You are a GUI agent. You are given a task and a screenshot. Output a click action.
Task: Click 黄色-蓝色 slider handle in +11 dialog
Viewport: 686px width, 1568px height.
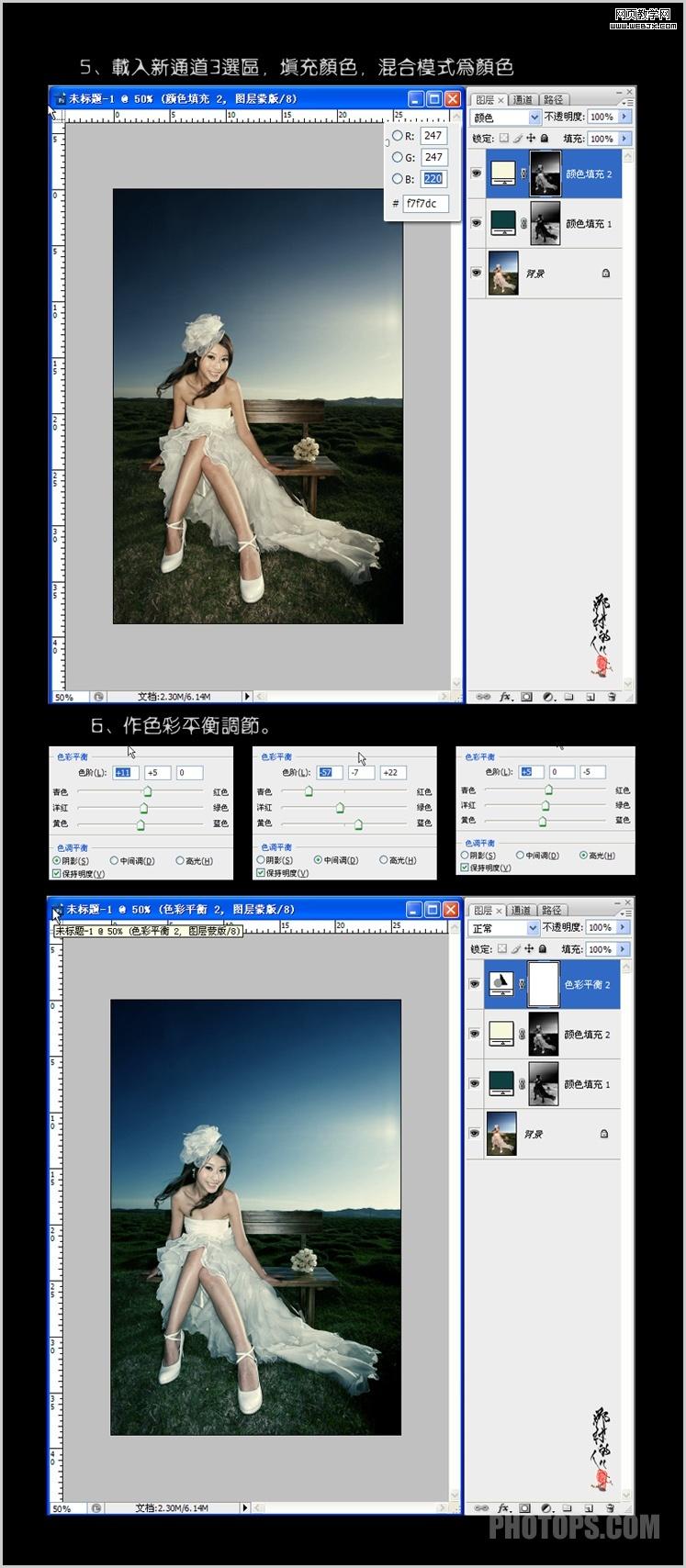[141, 824]
